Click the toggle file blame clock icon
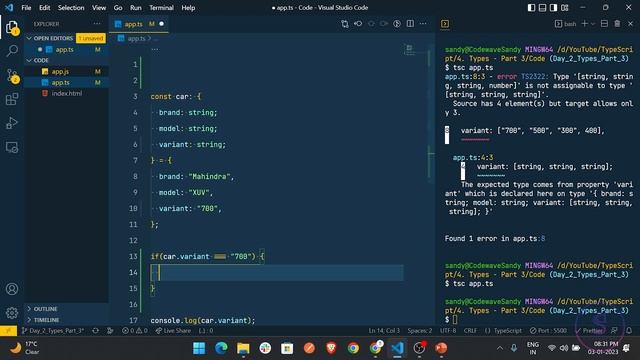This screenshot has width=640, height=360. point(397,24)
